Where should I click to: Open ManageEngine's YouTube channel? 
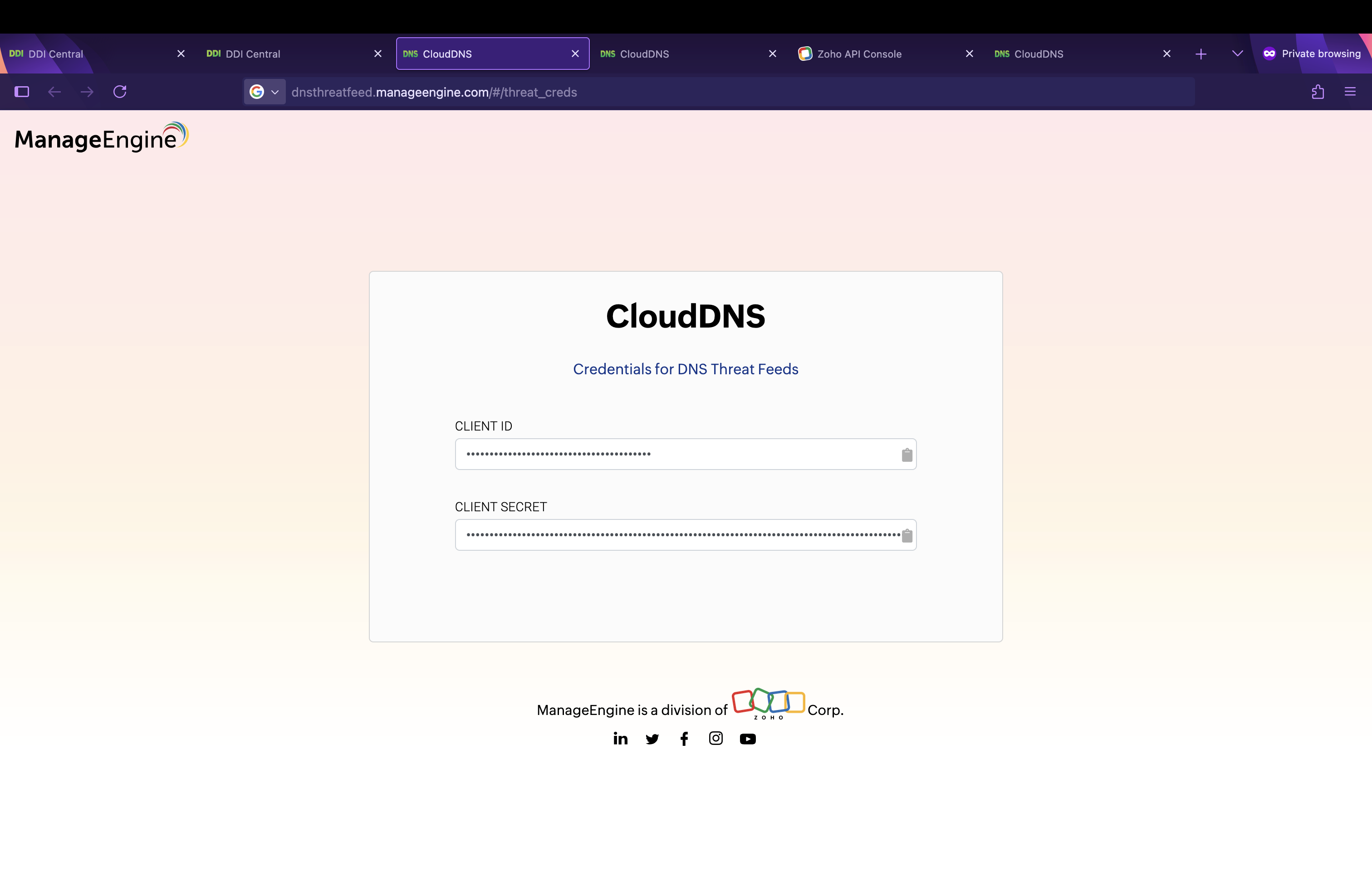pos(748,738)
